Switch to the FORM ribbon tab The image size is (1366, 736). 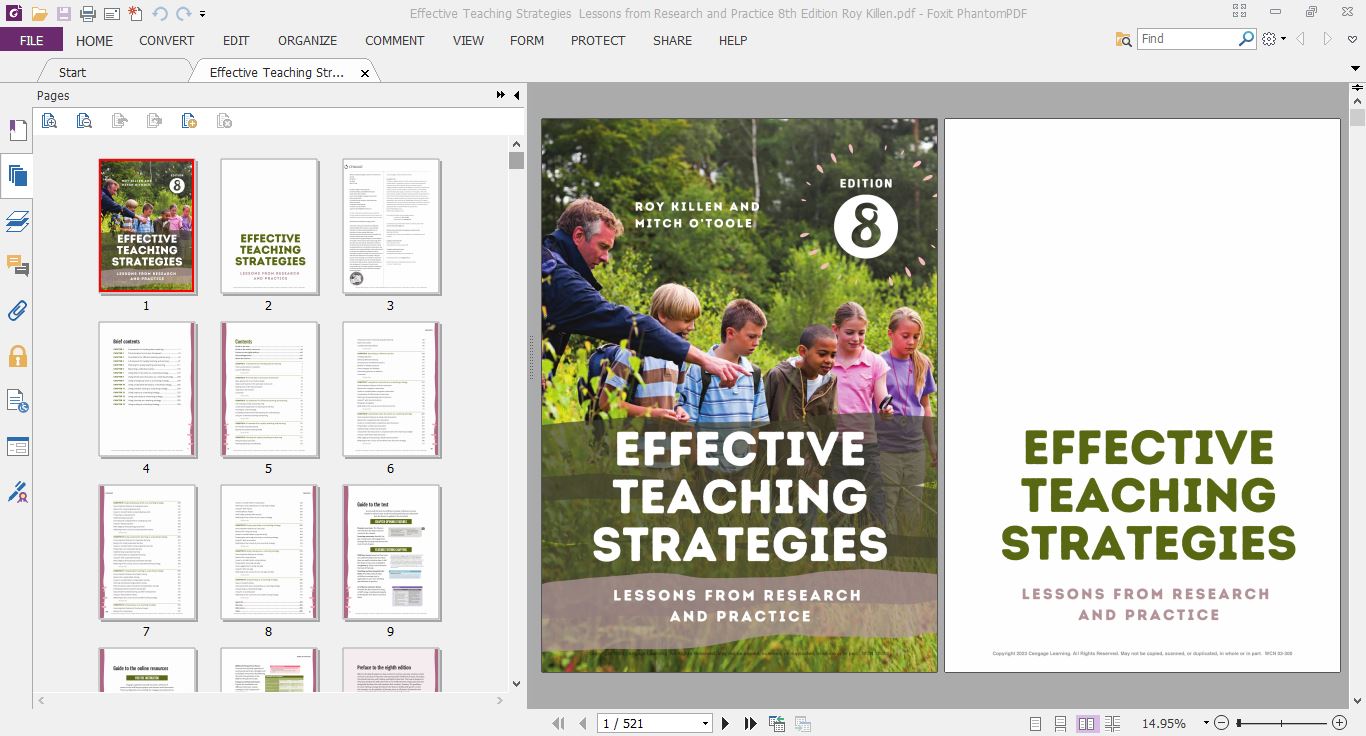pyautogui.click(x=527, y=41)
